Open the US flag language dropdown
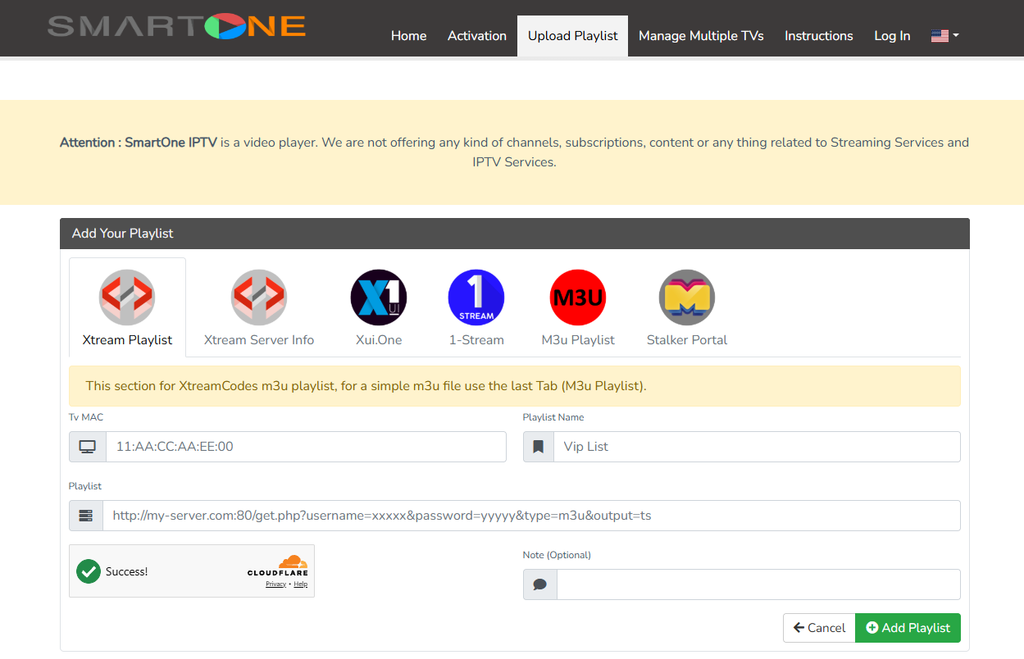 945,36
